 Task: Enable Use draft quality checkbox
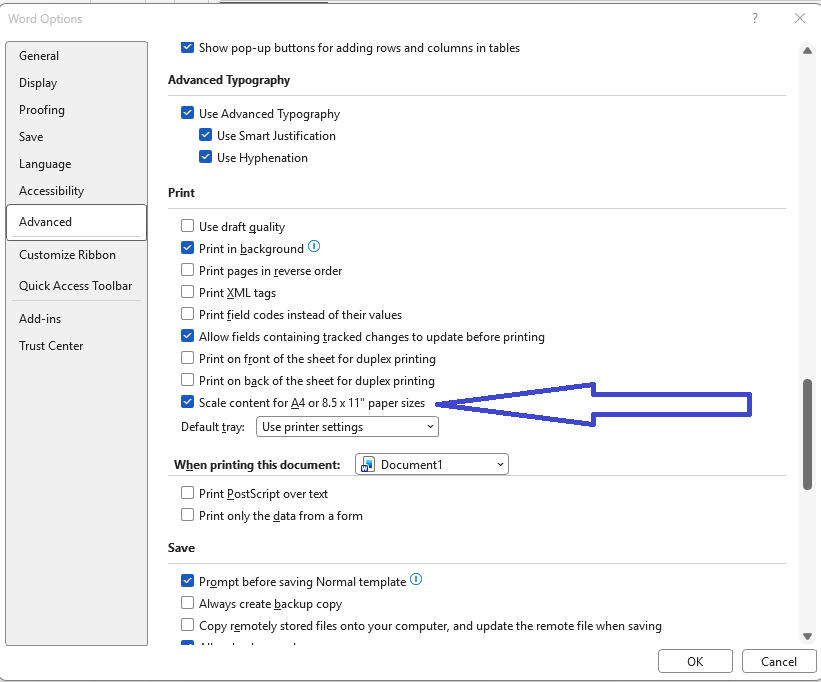[x=187, y=226]
